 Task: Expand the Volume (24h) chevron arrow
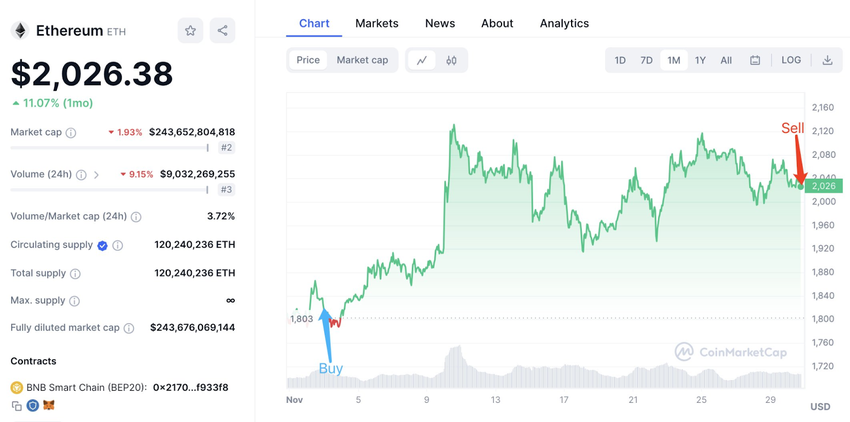(97, 174)
